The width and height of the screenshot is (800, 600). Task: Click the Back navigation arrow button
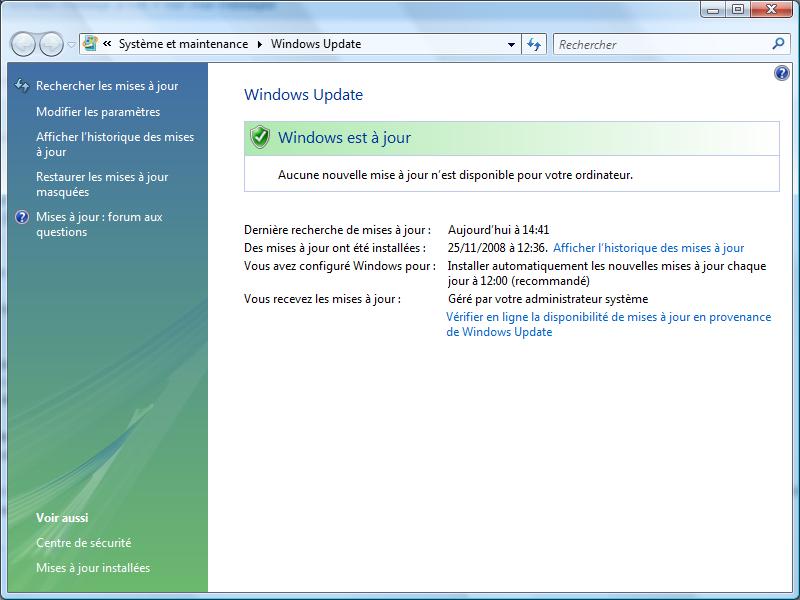coord(23,44)
